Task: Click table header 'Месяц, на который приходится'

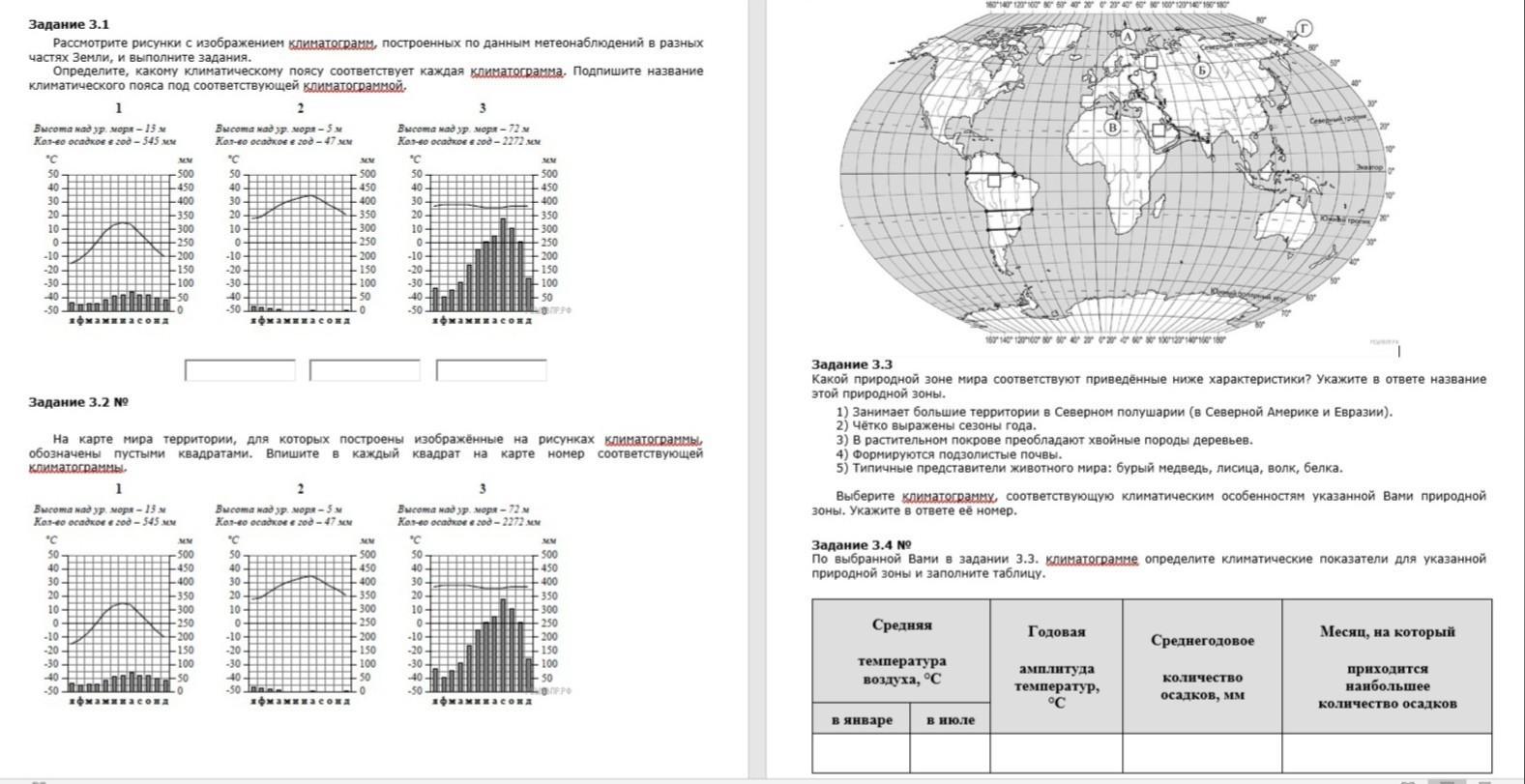Action: pyautogui.click(x=1387, y=666)
